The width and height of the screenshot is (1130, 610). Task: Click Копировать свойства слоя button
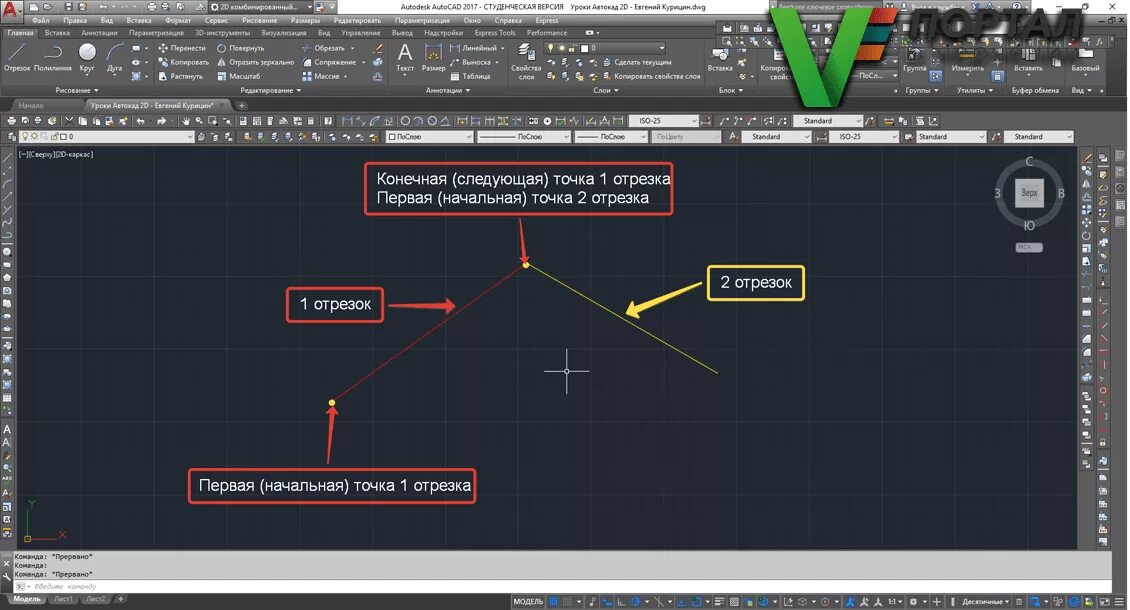pos(651,76)
